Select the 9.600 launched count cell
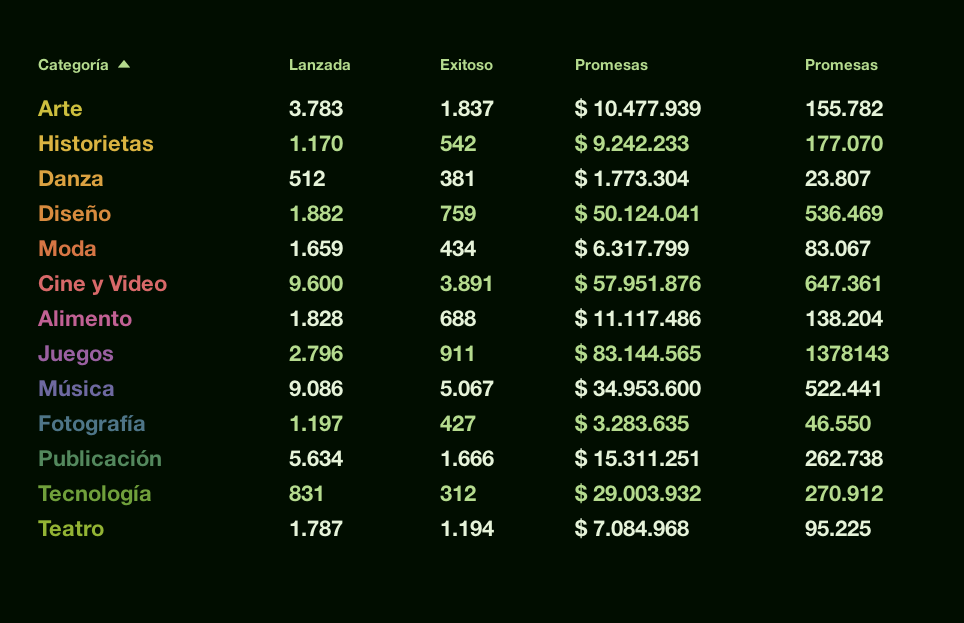The image size is (964, 623). point(315,284)
